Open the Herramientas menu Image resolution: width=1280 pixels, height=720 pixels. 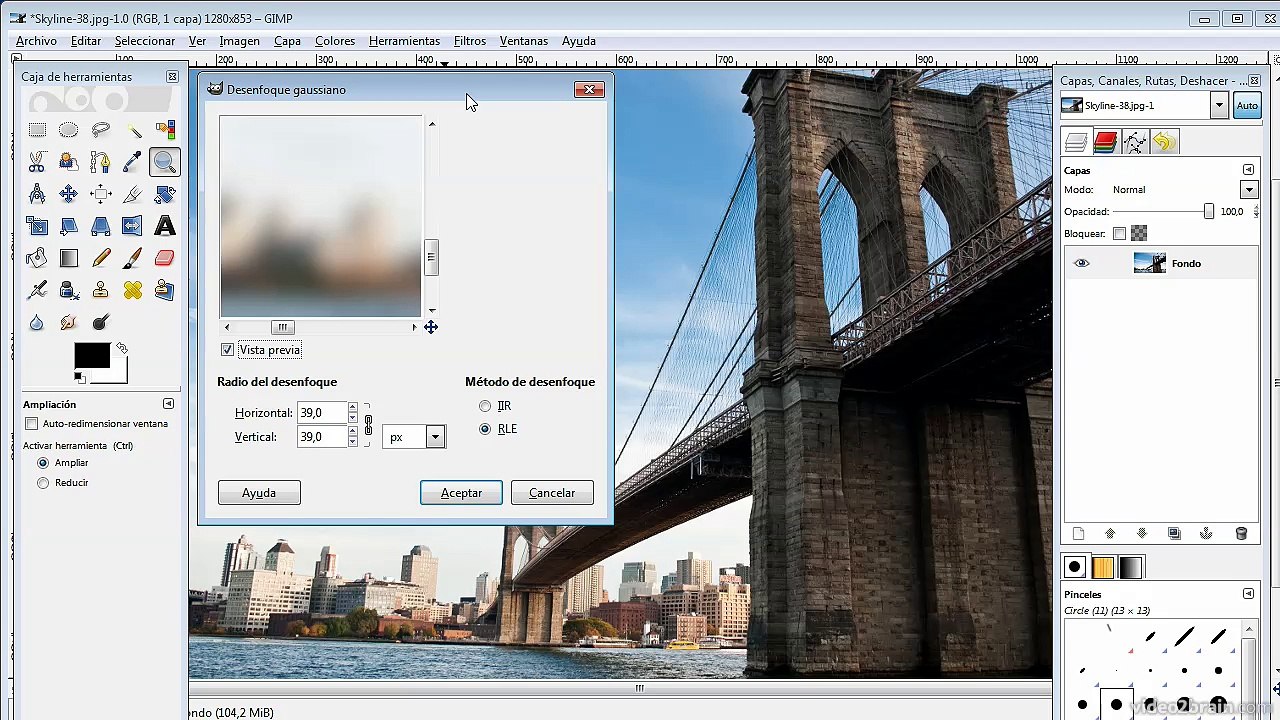coord(404,41)
